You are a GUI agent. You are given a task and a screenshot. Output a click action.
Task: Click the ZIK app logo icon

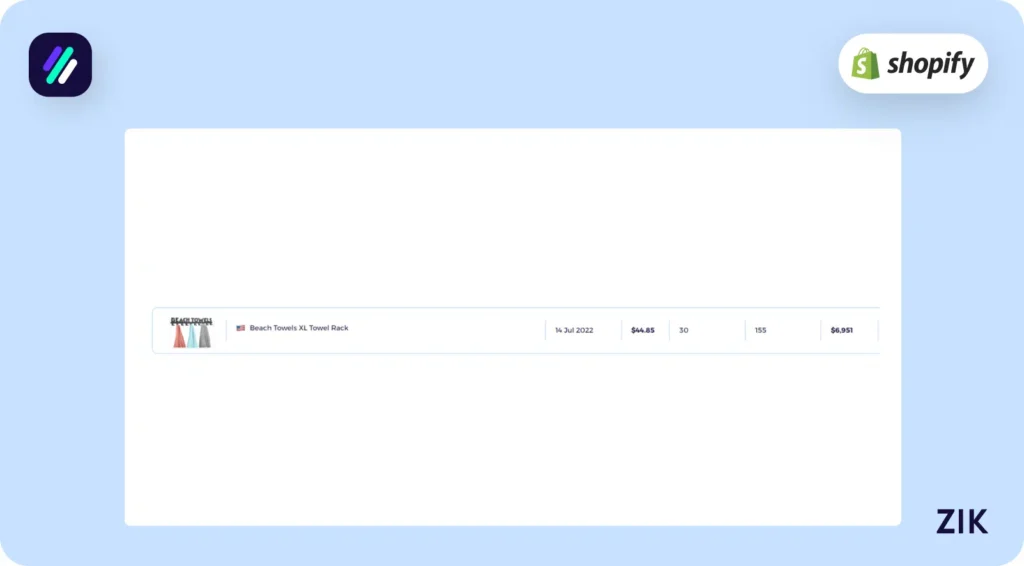click(x=60, y=65)
